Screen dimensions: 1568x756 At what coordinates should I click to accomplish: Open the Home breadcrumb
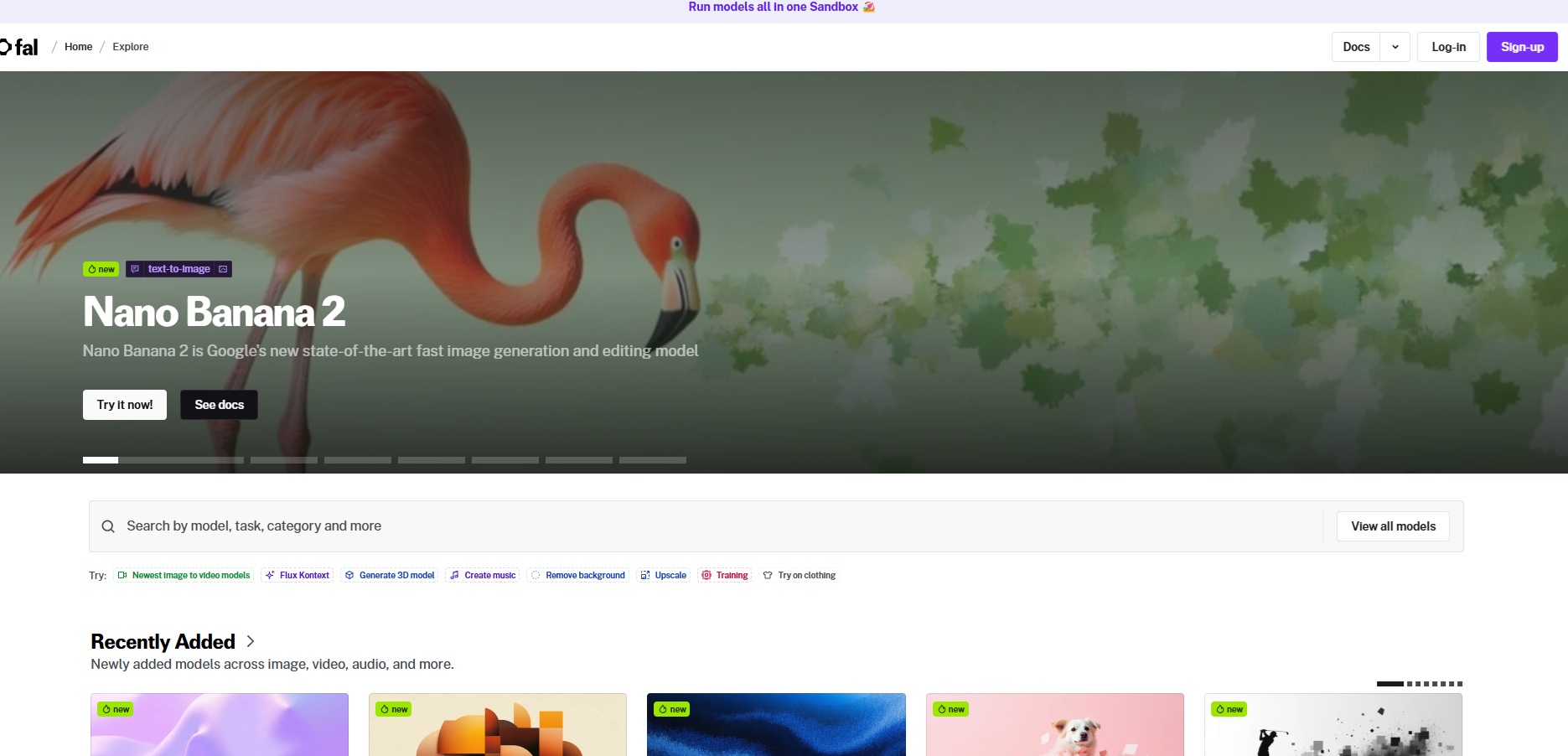coord(78,47)
